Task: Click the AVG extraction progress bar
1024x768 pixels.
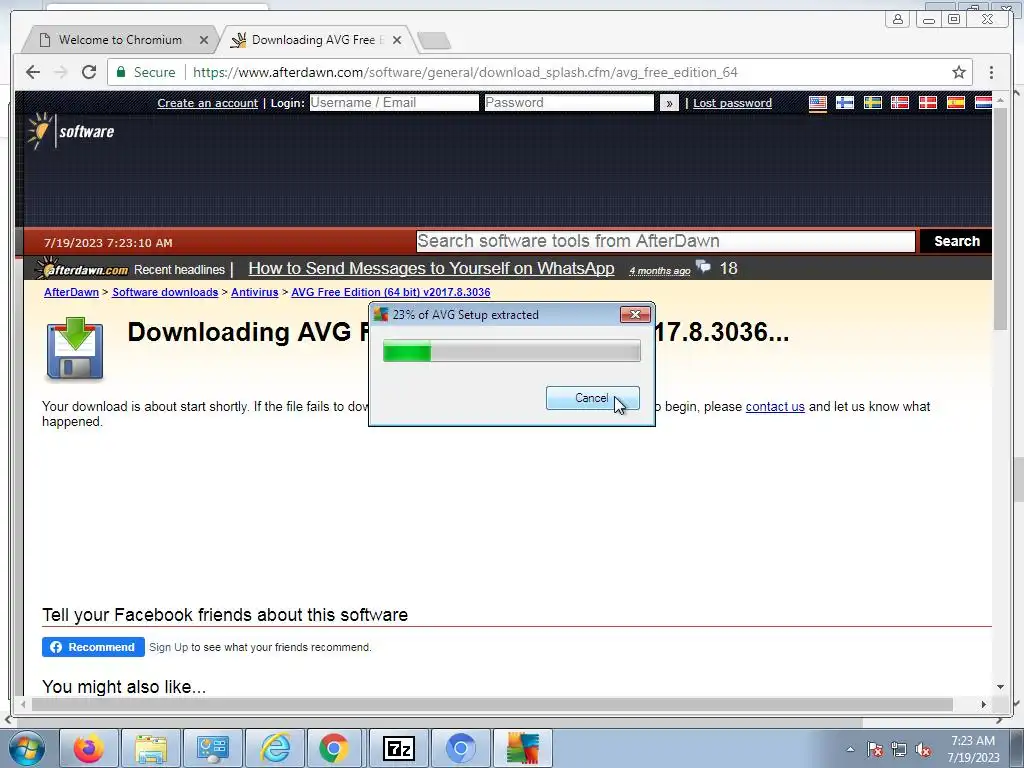Action: point(511,351)
